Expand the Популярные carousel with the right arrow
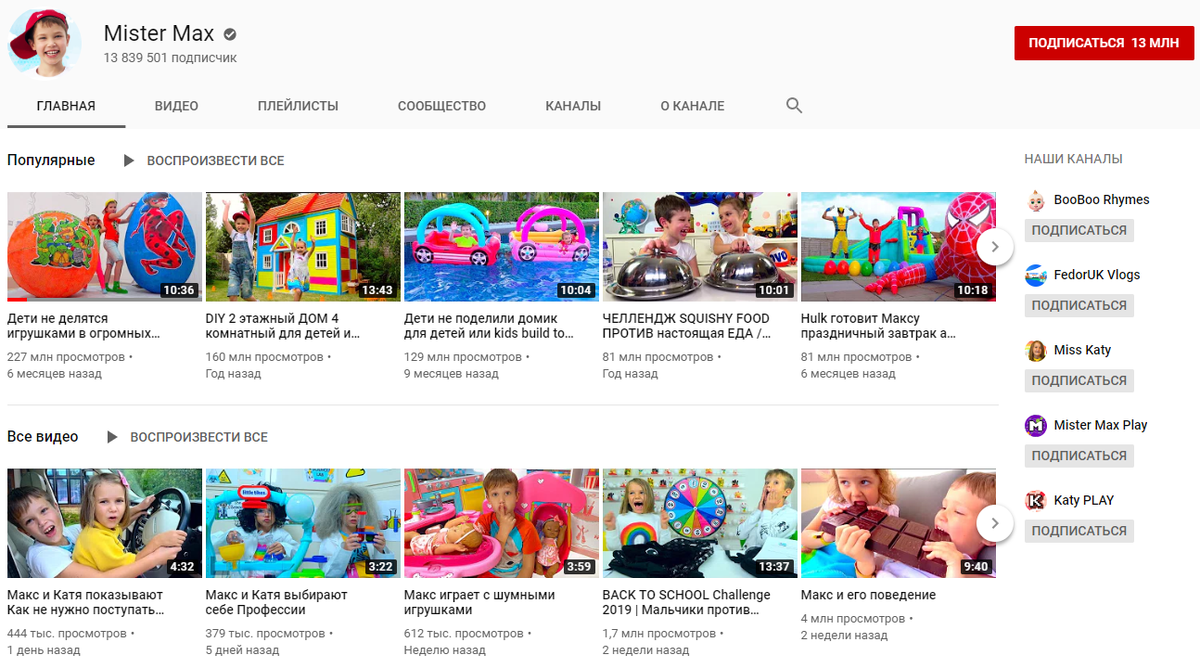This screenshot has width=1200, height=668. (x=994, y=247)
